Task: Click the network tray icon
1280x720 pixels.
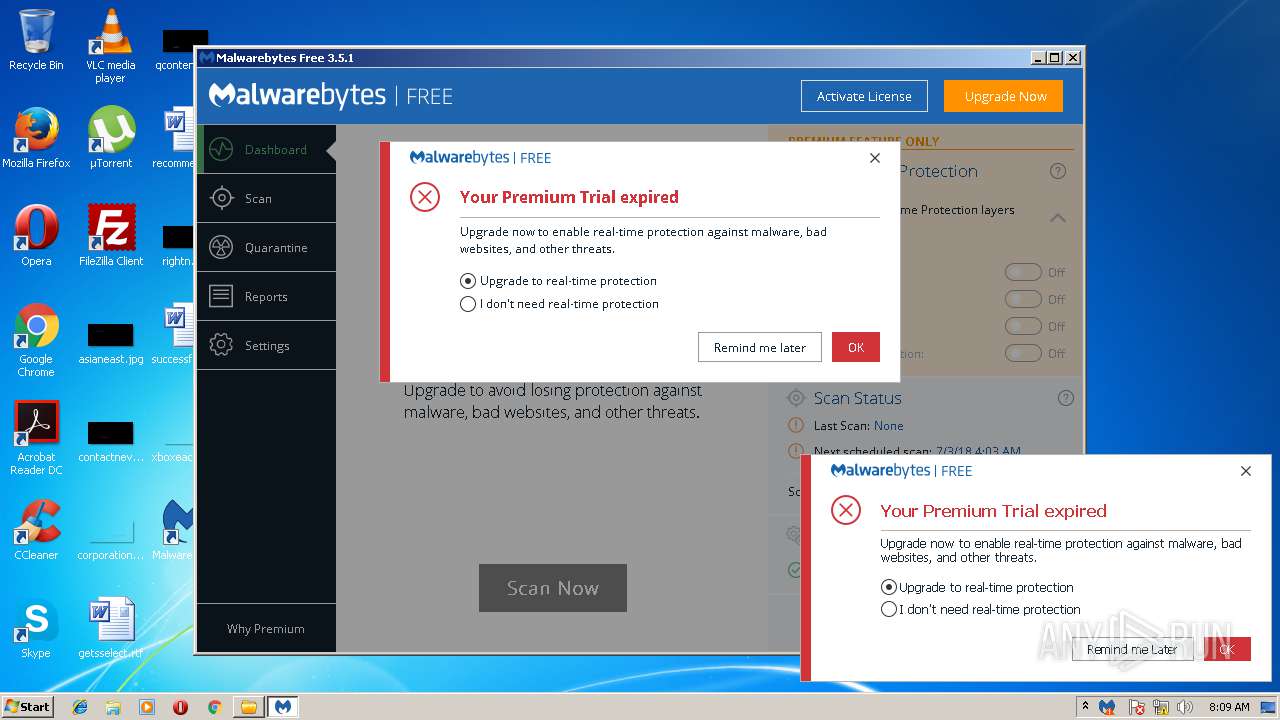Action: coord(1161,707)
